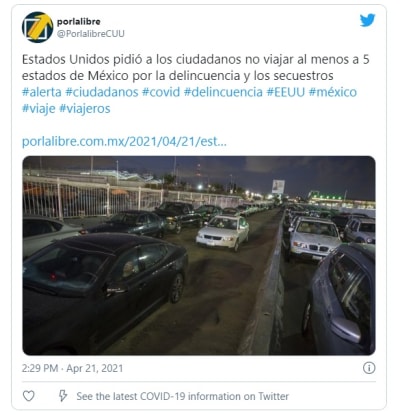Click the porlalibre profile avatar
This screenshot has width=400, height=415.
point(37,27)
